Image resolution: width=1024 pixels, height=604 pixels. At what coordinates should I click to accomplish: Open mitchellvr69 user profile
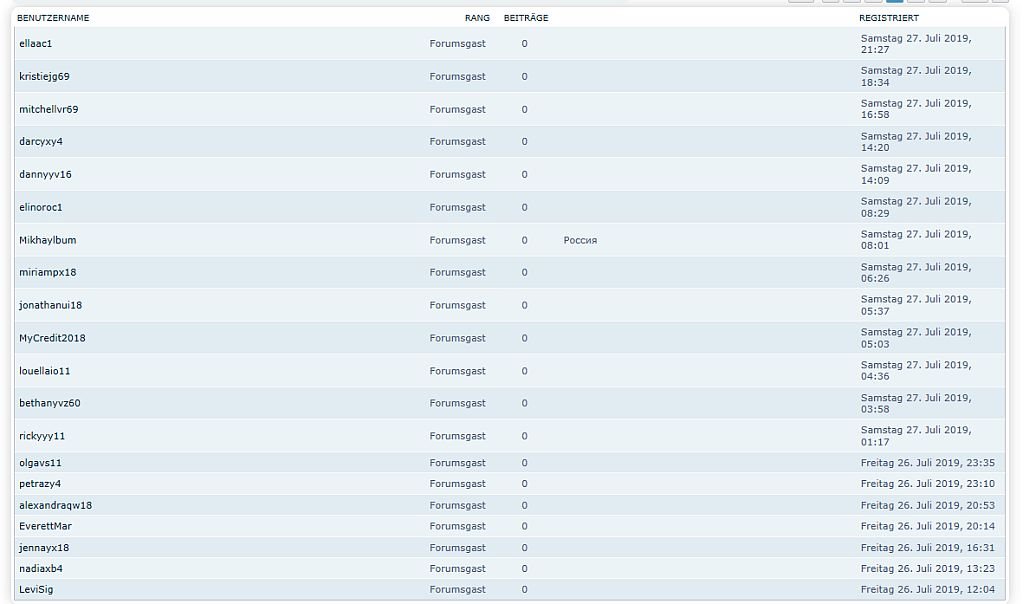[48, 110]
